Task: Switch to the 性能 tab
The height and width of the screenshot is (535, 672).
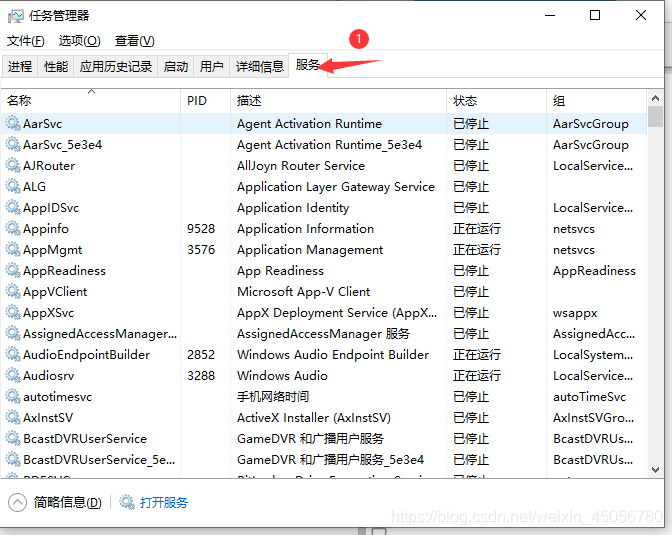Action: (x=56, y=66)
